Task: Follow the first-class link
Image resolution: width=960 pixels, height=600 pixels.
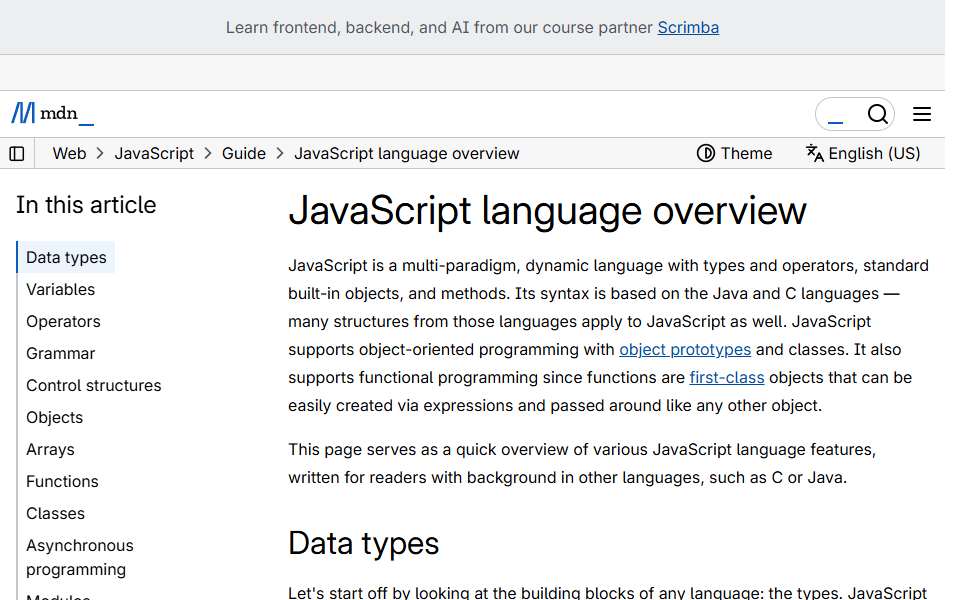Action: (x=727, y=377)
